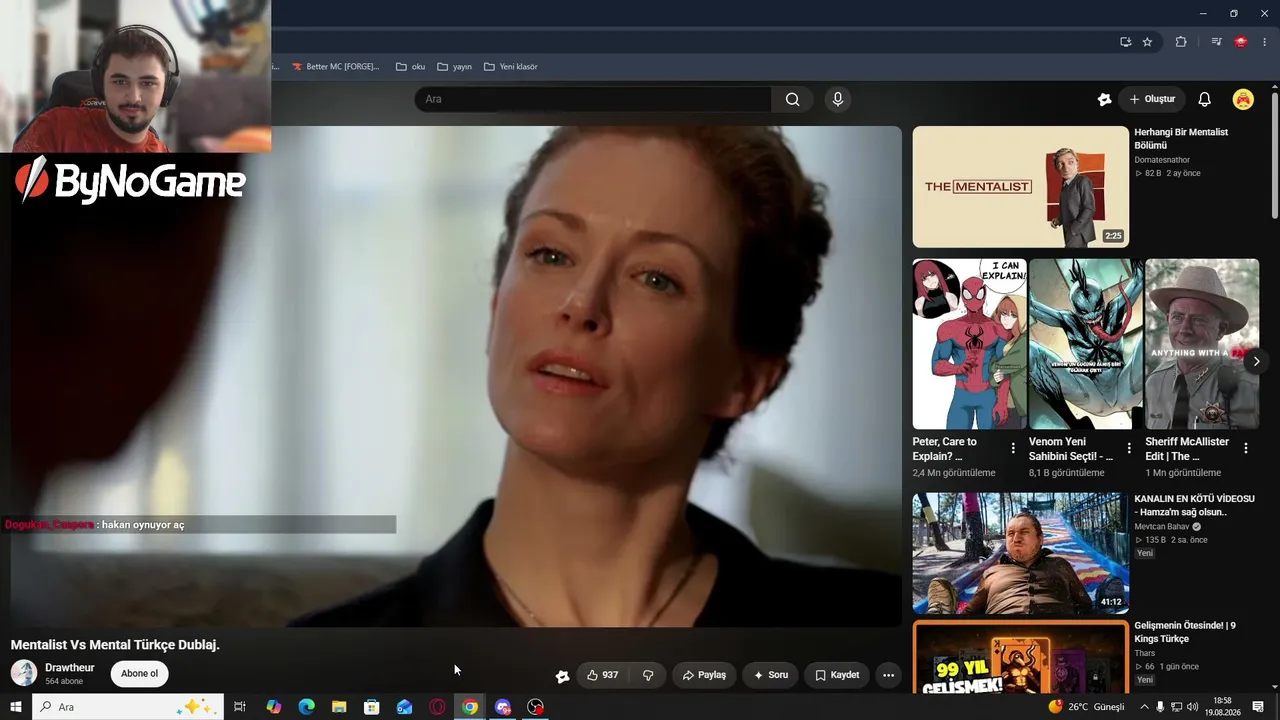Viewport: 1280px width, 720px height.
Task: Open the Peter, Care to Explain short thumbnail
Action: (970, 344)
